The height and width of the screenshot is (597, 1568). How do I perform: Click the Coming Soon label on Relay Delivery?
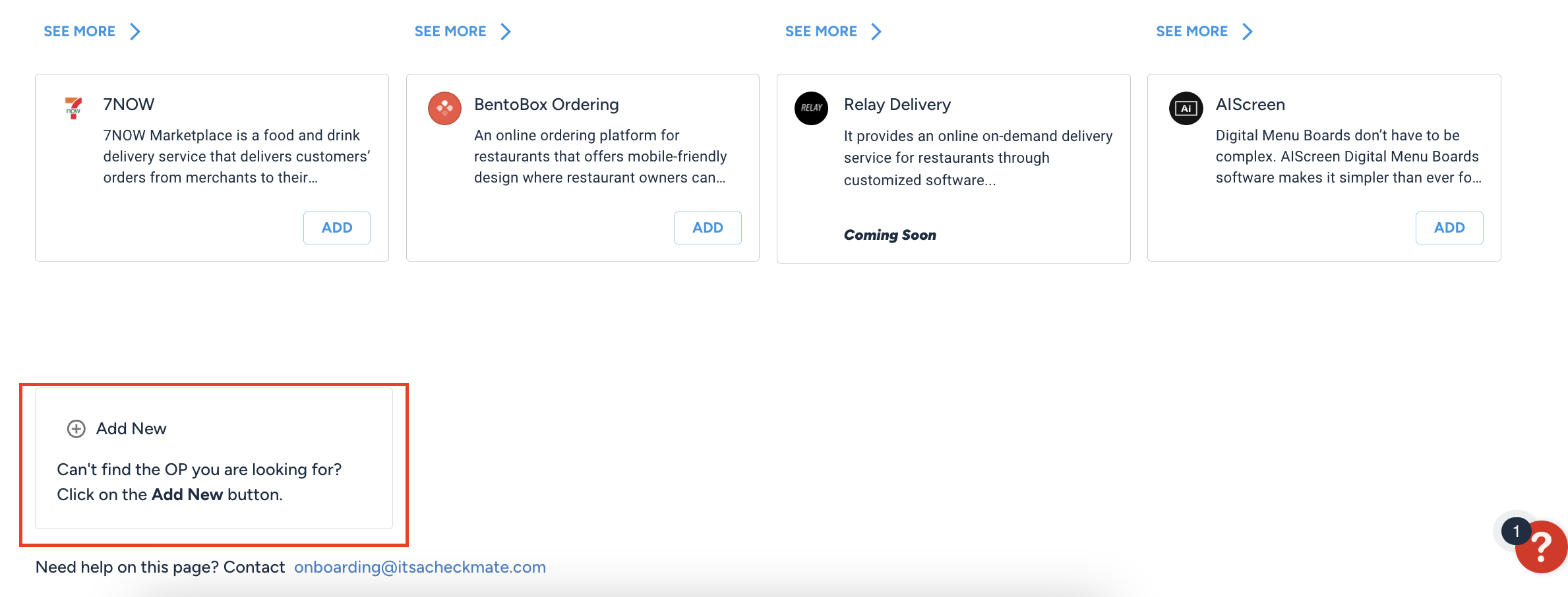[890, 235]
